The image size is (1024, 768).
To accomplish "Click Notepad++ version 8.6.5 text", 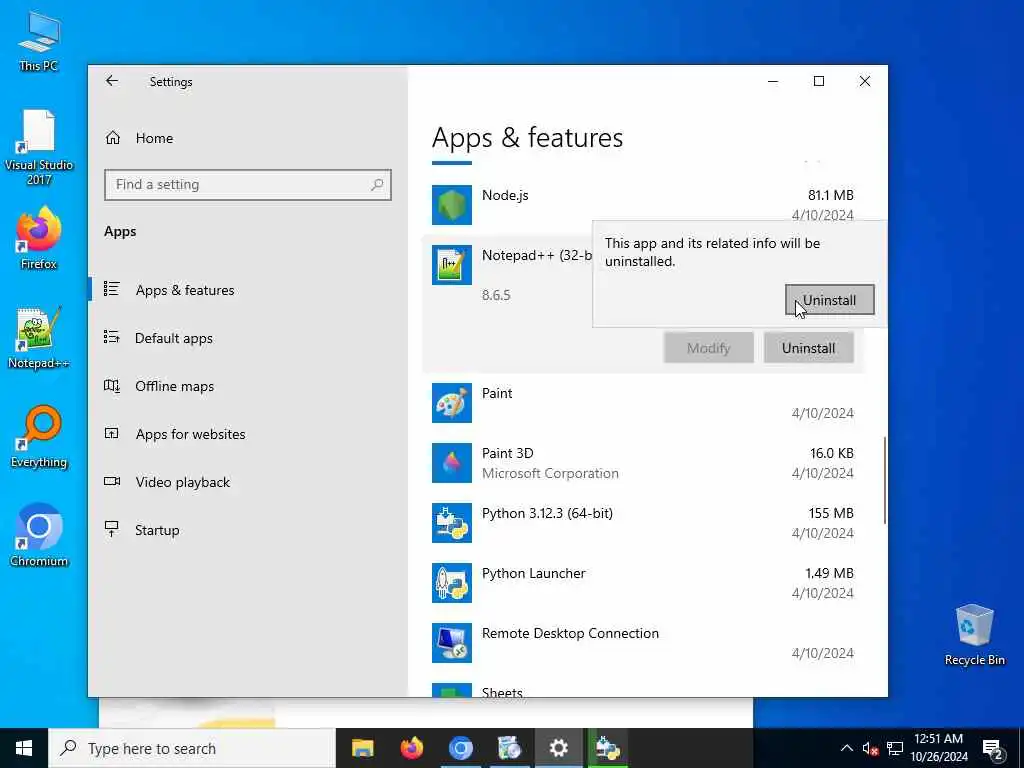I will click(x=496, y=295).
